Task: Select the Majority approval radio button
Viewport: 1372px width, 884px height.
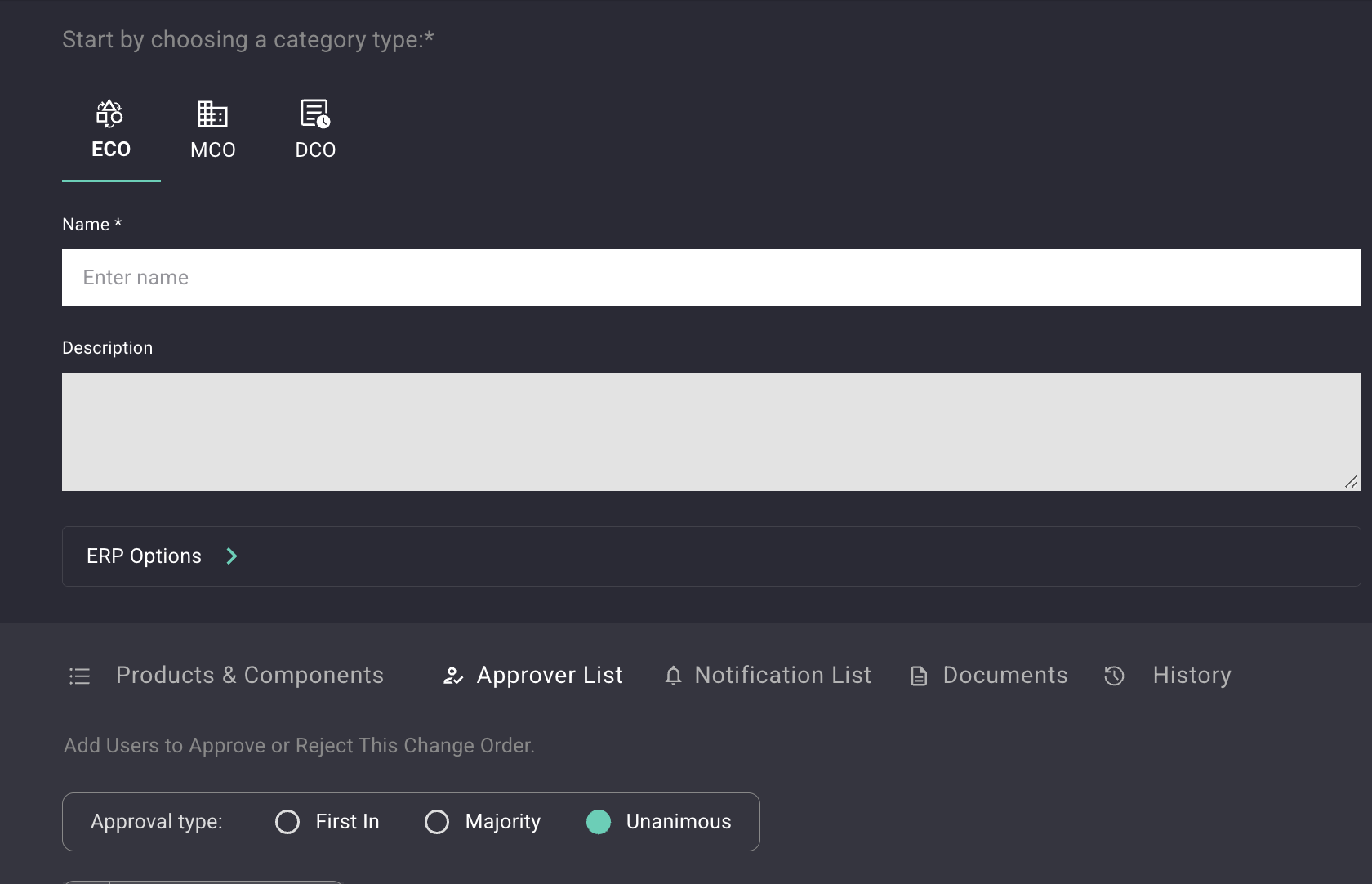Action: (x=437, y=822)
